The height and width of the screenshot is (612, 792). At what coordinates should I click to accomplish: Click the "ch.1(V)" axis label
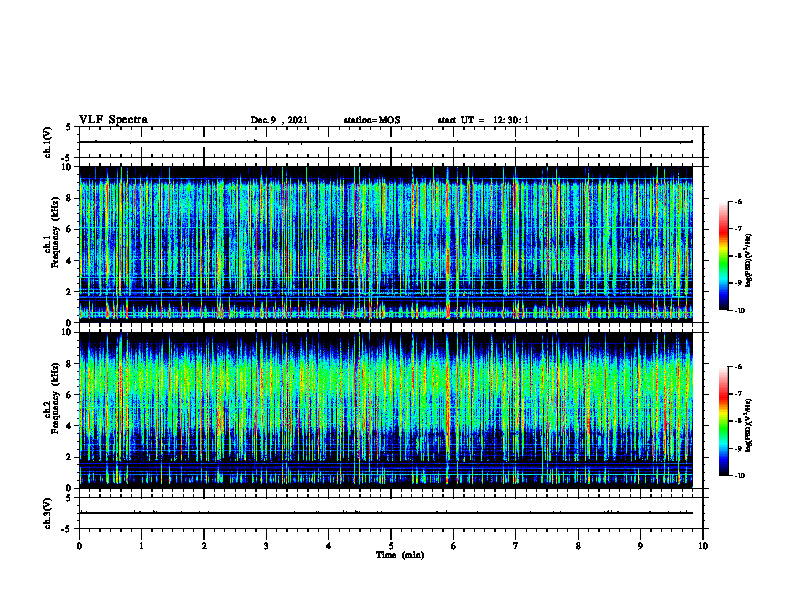point(47,142)
